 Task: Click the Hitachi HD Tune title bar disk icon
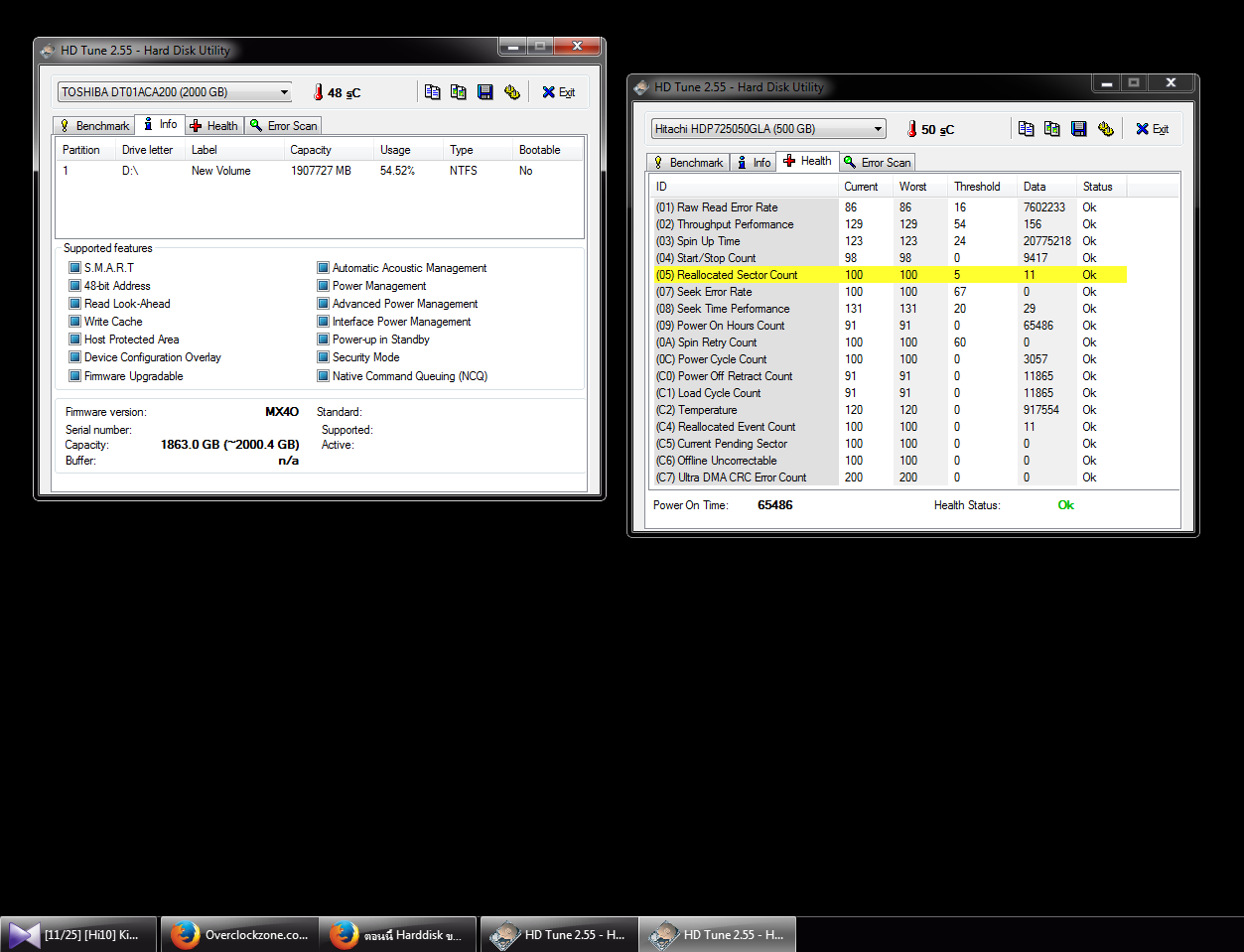(x=642, y=87)
